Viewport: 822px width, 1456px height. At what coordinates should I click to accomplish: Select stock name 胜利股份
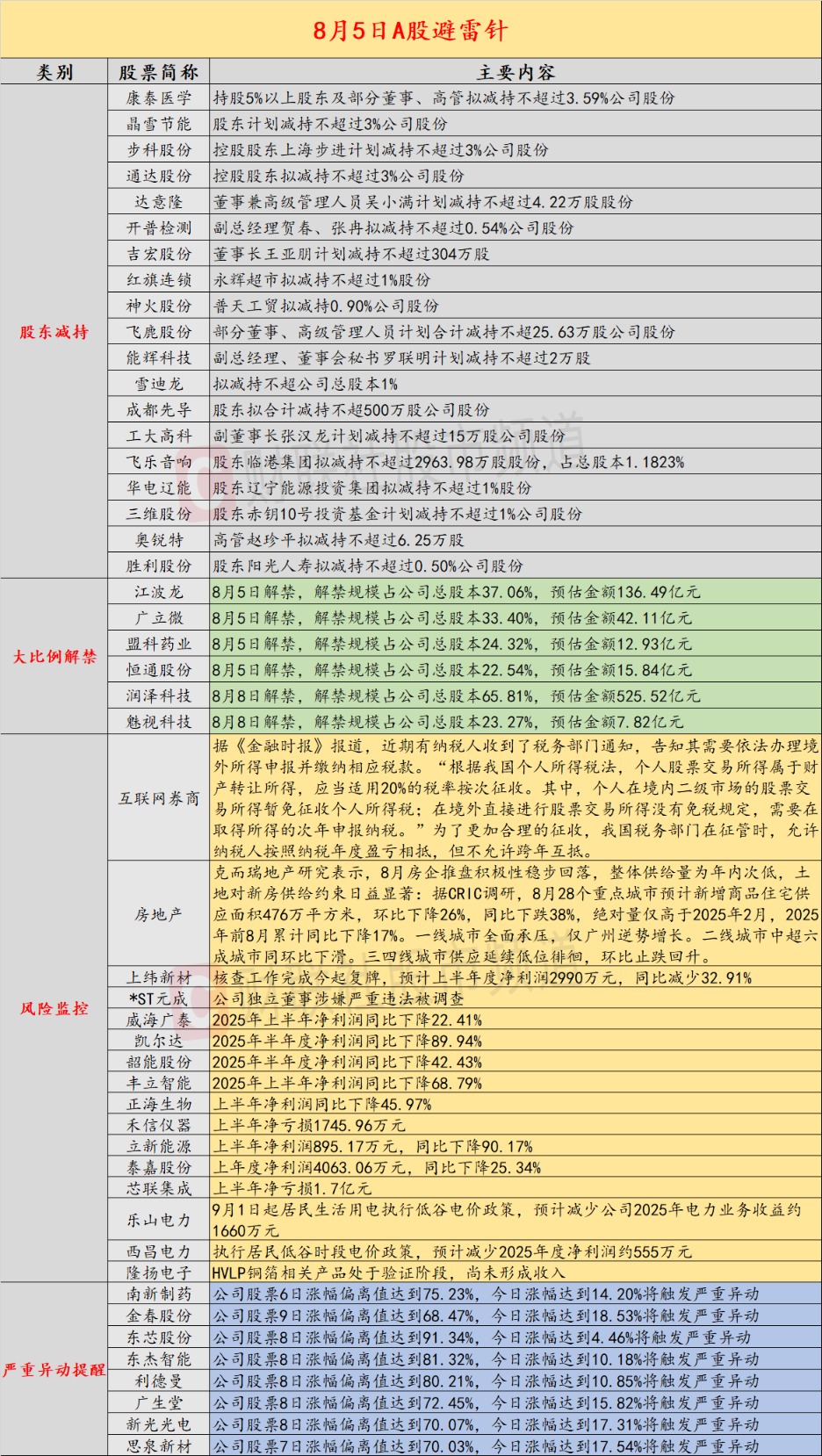[159, 566]
